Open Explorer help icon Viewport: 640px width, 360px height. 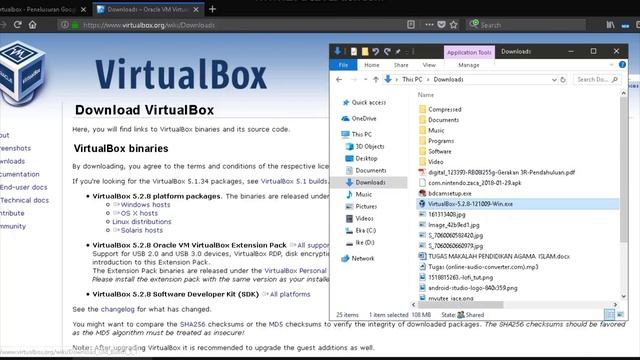pyautogui.click(x=622, y=64)
